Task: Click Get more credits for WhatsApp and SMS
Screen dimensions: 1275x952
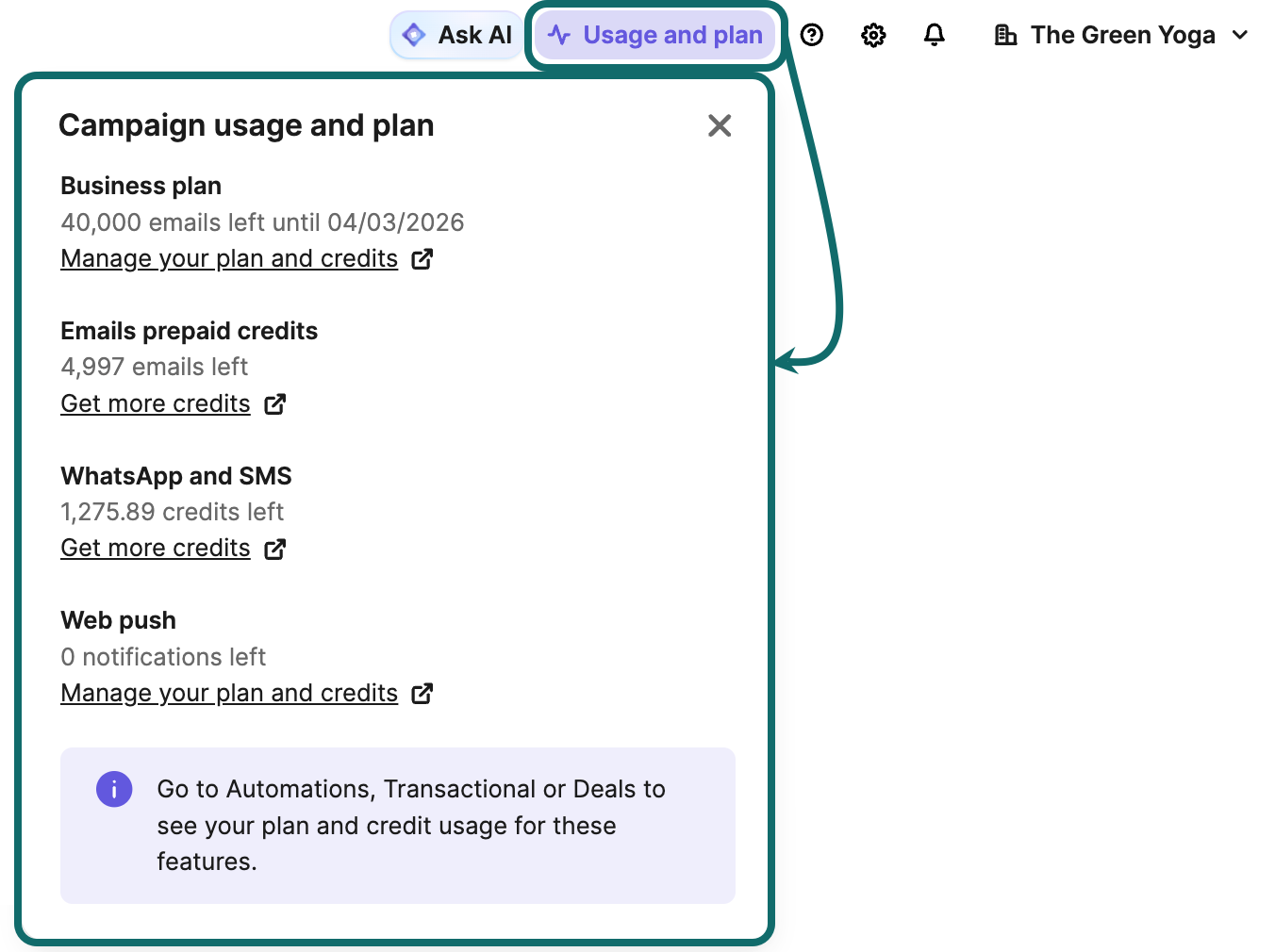Action: [x=155, y=548]
